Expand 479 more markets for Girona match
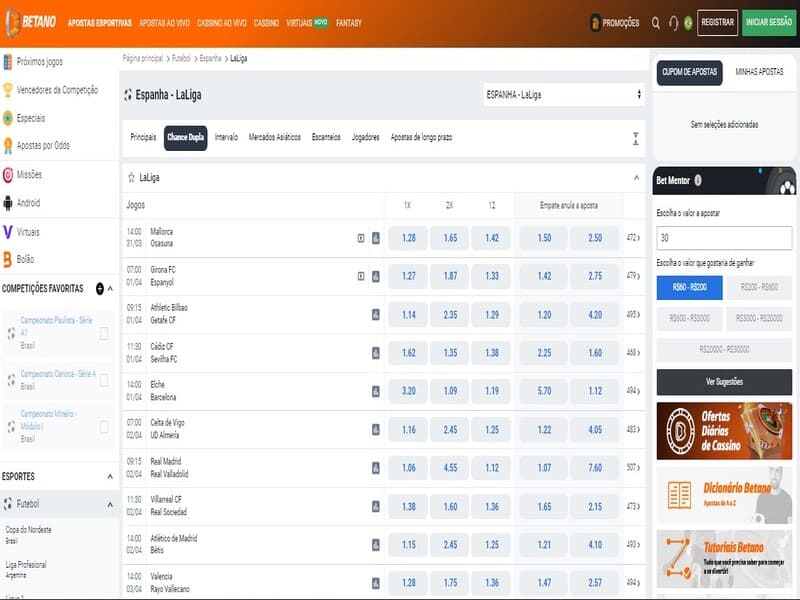800x600 pixels. coord(633,276)
